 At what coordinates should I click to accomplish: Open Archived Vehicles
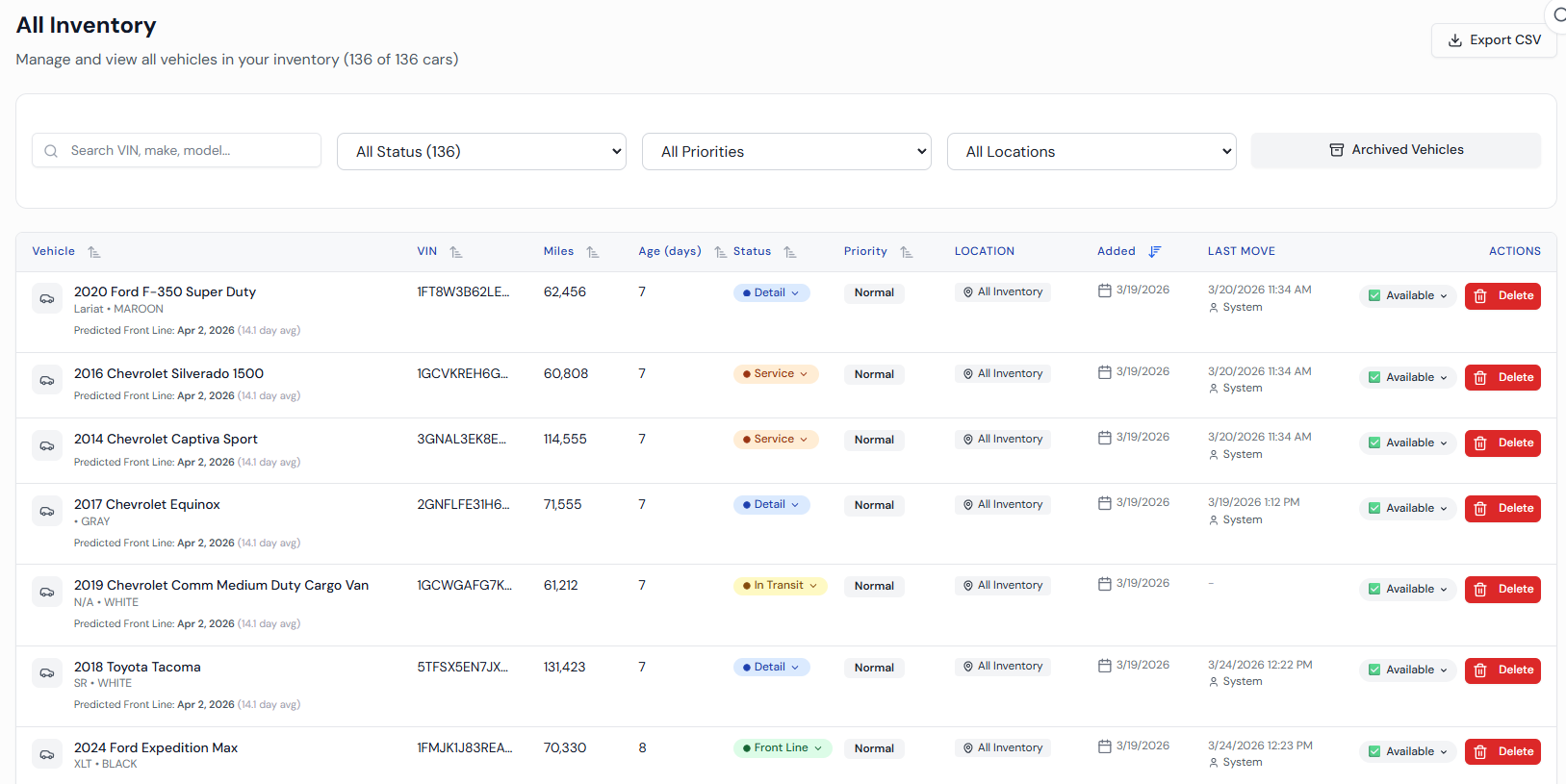[1396, 150]
